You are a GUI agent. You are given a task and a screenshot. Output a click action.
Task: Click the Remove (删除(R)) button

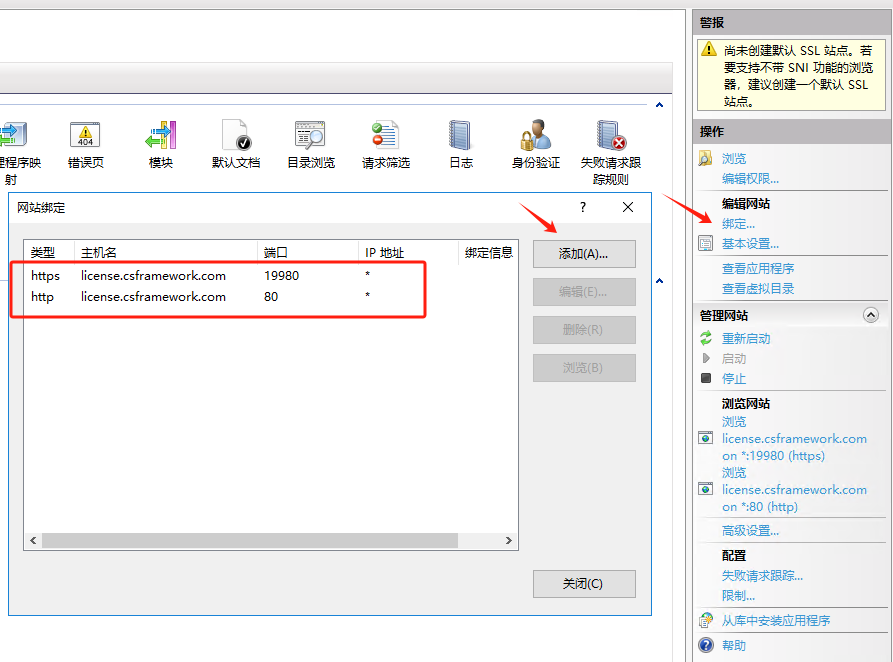tap(584, 330)
